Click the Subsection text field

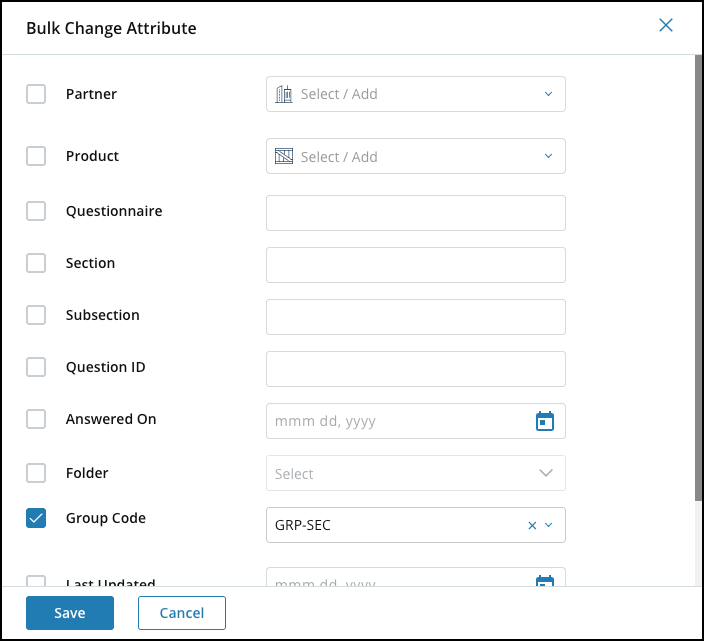point(416,317)
